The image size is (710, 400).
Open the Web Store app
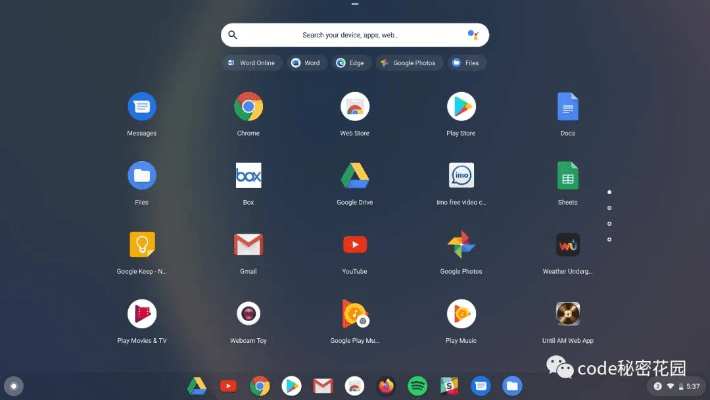[355, 107]
